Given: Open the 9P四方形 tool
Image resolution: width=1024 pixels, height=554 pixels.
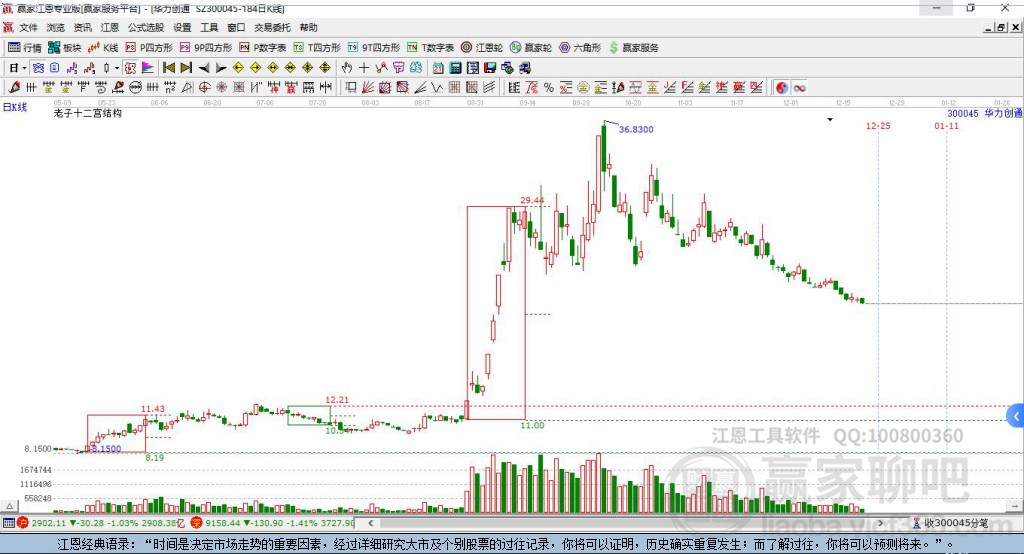Looking at the screenshot, I should [x=206, y=48].
